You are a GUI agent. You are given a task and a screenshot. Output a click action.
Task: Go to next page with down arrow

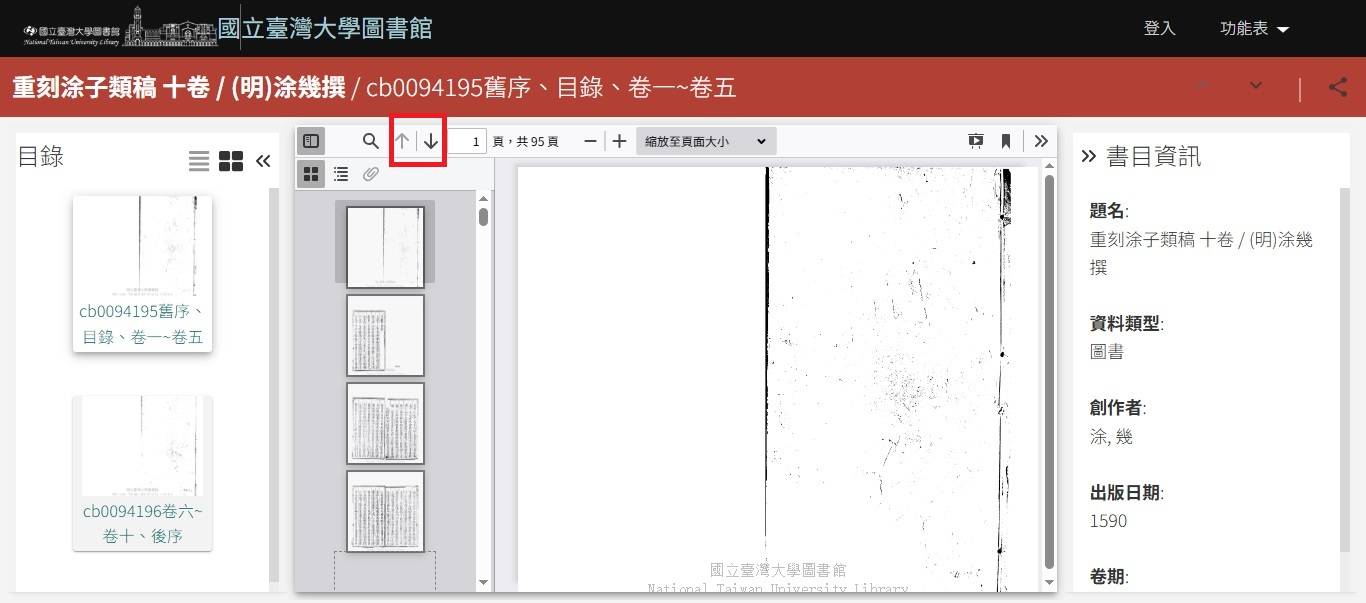tap(431, 141)
